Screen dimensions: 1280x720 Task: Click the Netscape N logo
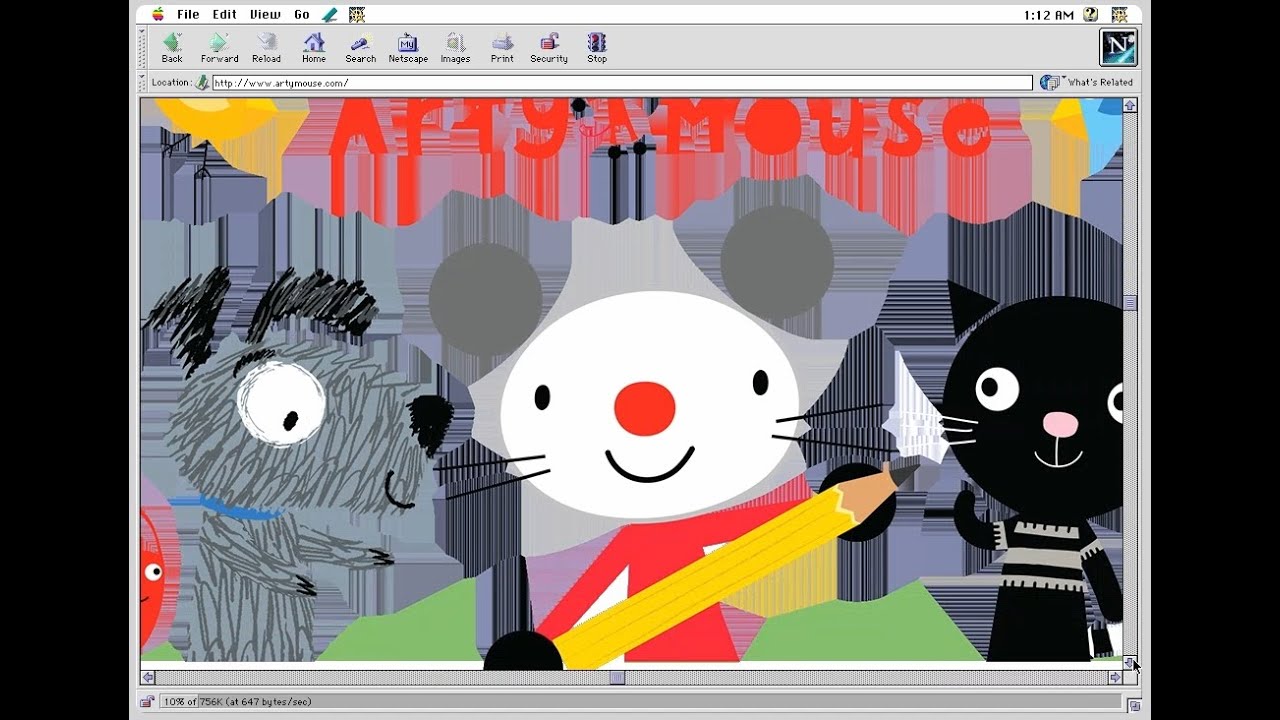pos(1118,47)
